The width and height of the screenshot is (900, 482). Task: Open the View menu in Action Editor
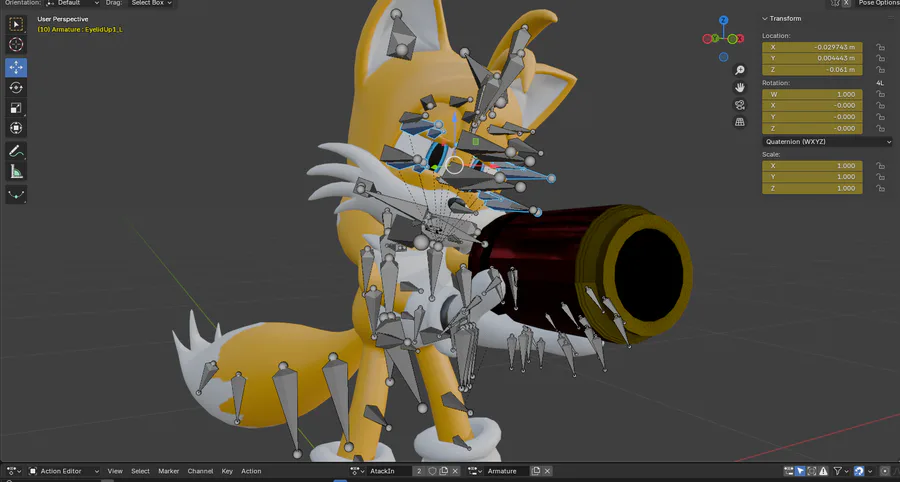115,471
